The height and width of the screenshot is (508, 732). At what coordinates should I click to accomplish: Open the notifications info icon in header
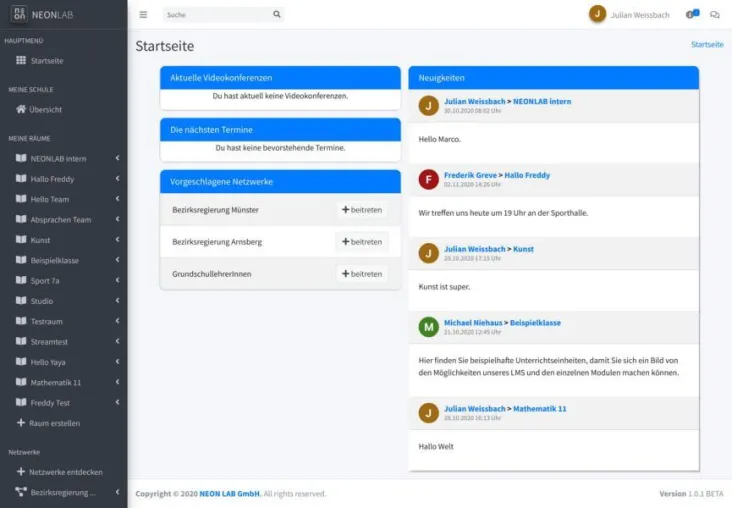click(x=692, y=14)
